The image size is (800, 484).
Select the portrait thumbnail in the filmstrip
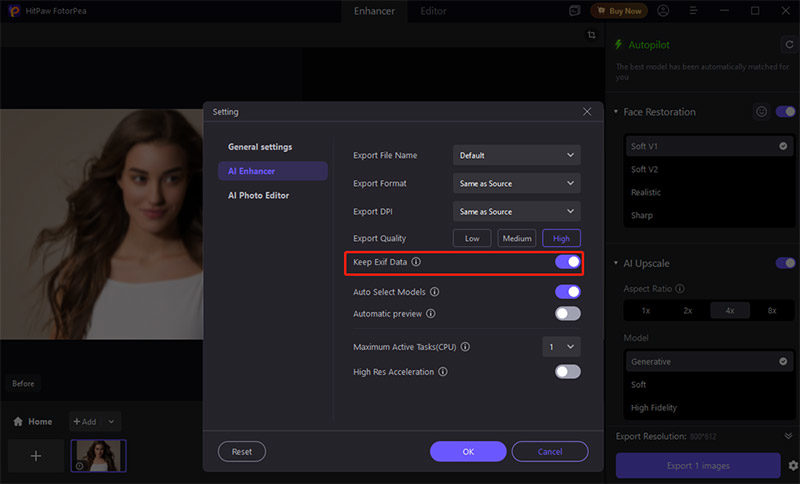click(x=98, y=455)
